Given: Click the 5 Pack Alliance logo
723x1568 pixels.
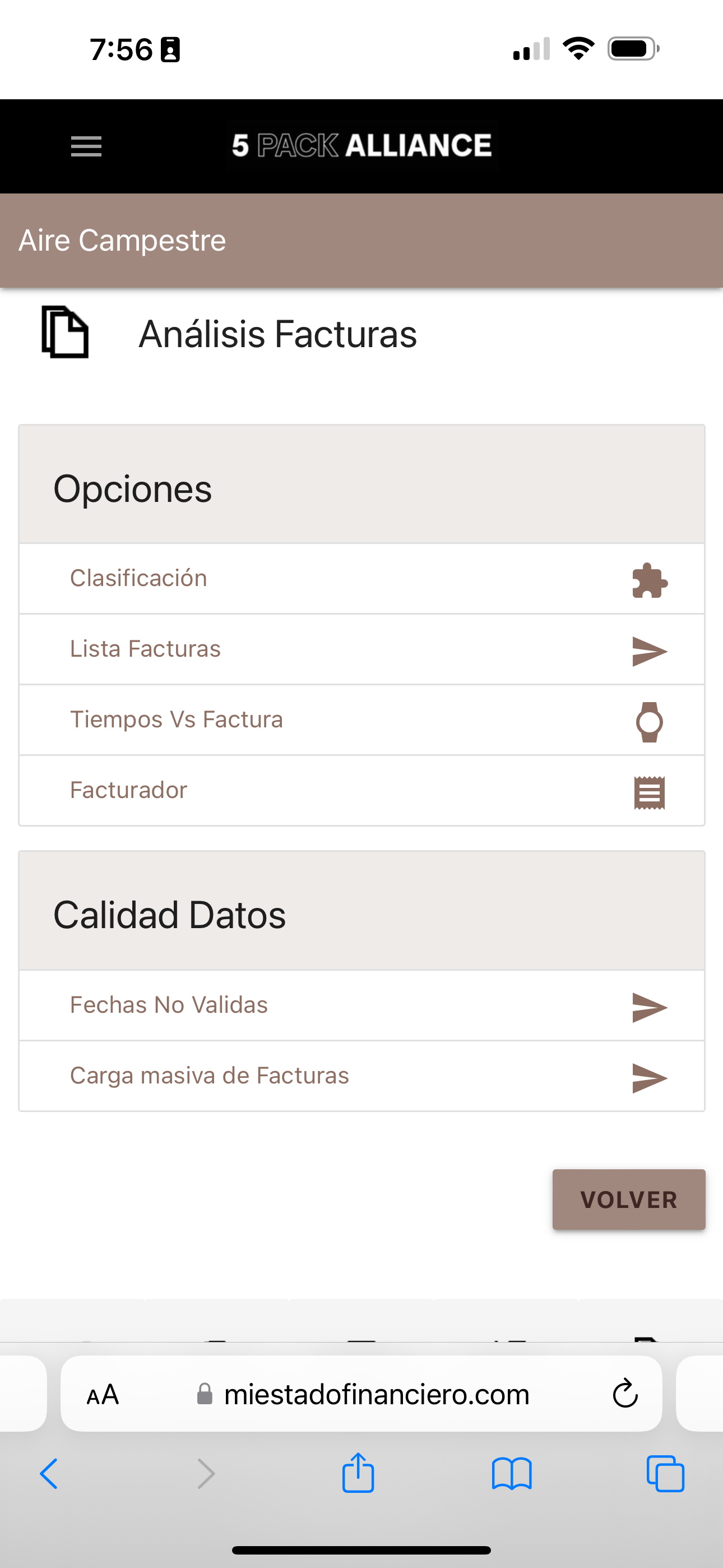Looking at the screenshot, I should (362, 145).
